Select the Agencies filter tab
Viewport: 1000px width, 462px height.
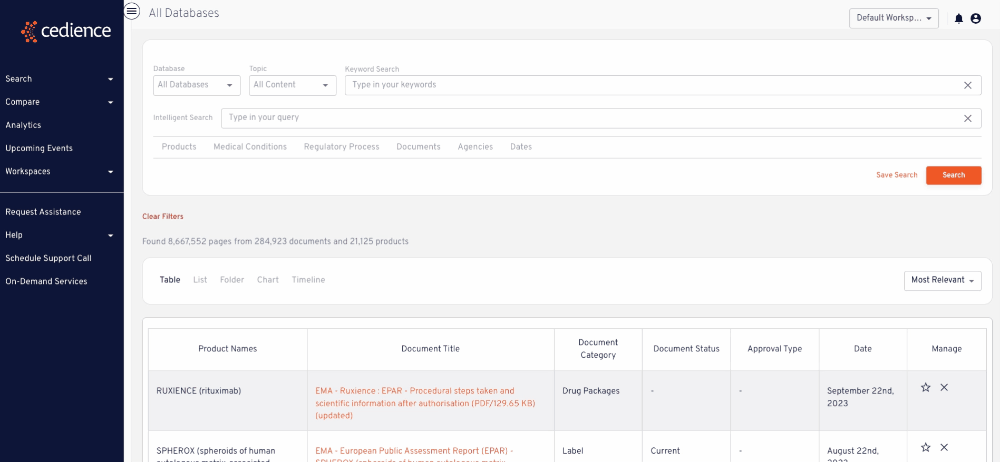(475, 147)
